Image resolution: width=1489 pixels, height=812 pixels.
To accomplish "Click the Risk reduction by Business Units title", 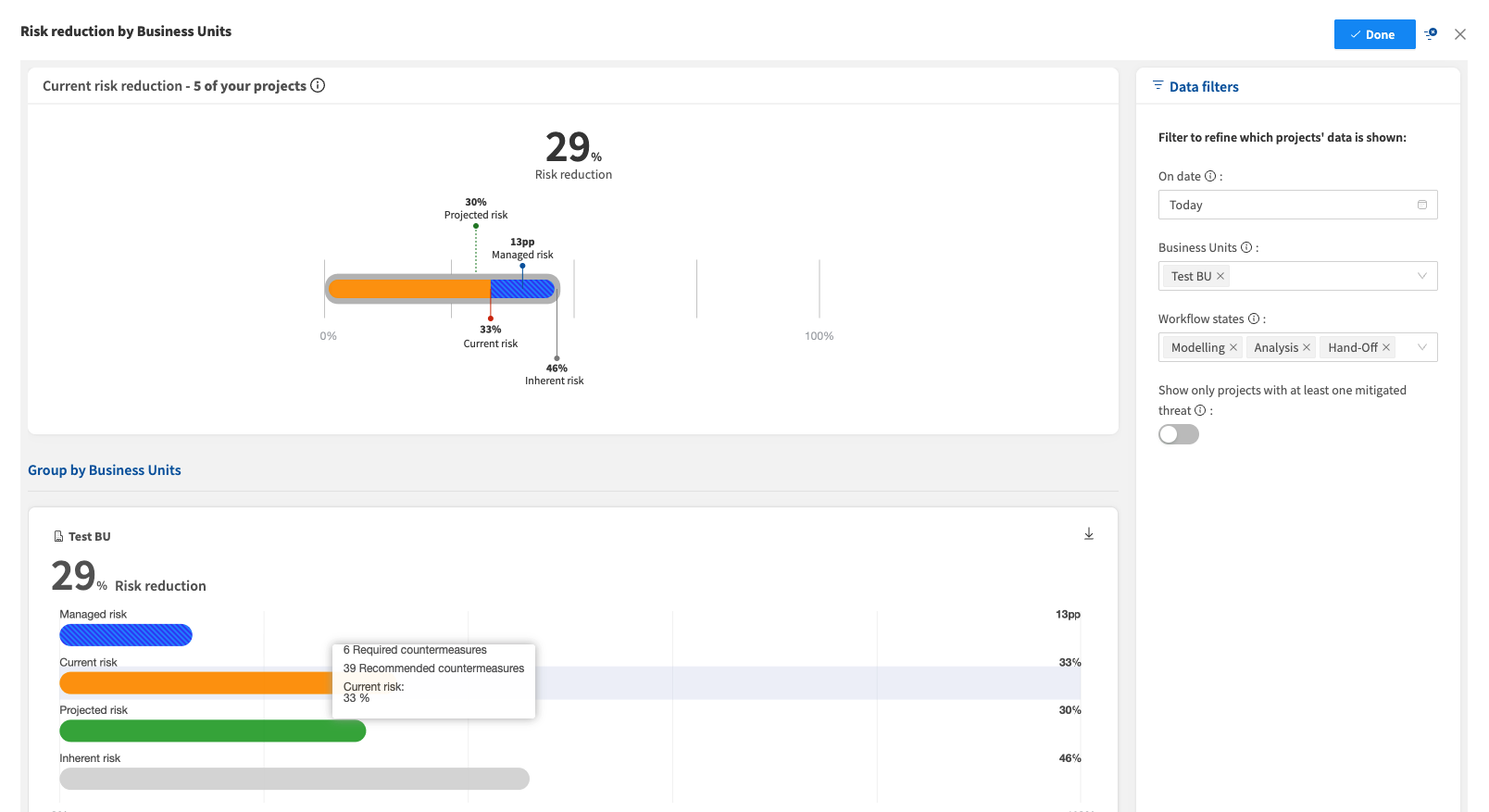I will click(x=126, y=31).
